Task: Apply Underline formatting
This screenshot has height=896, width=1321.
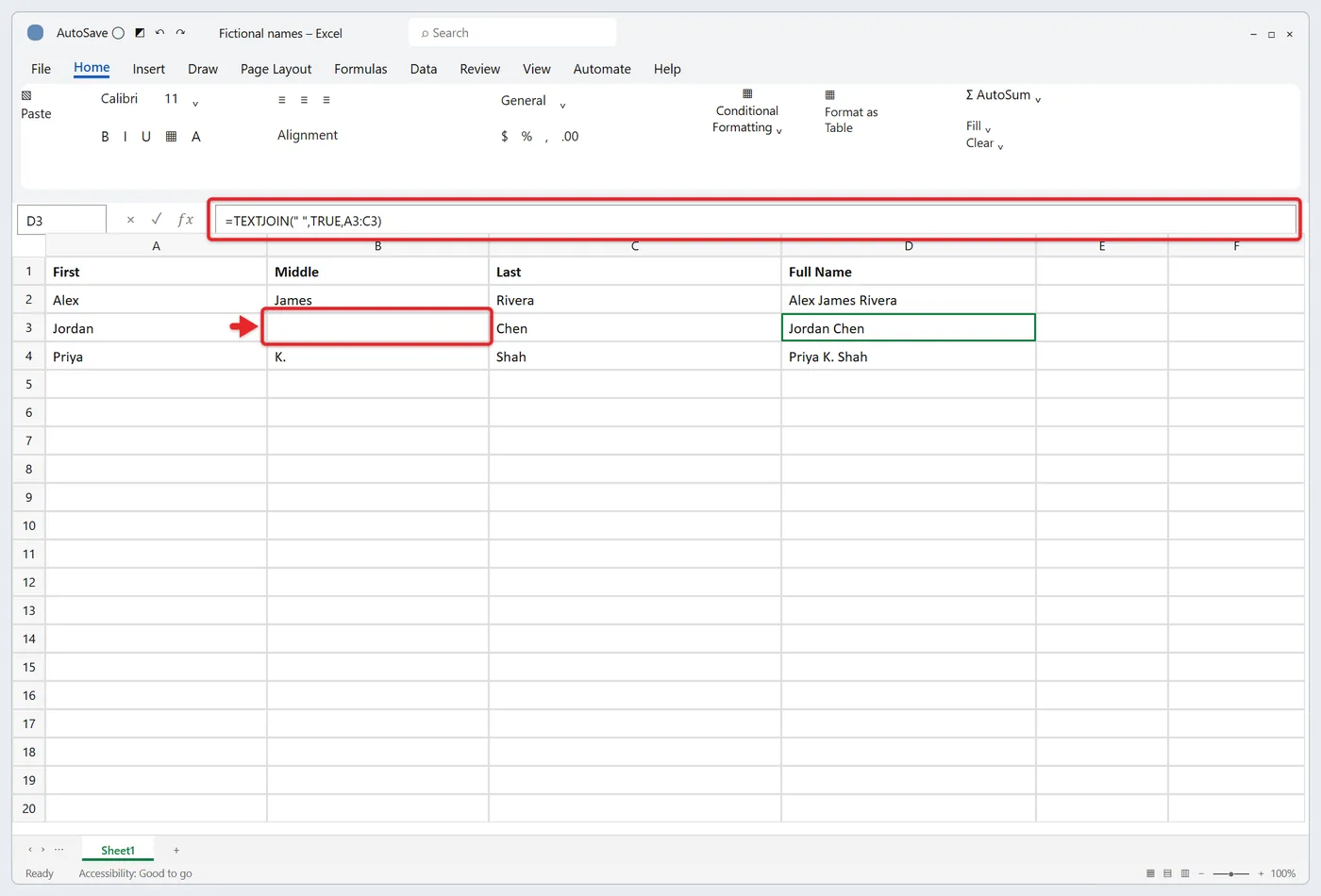Action: coord(146,137)
